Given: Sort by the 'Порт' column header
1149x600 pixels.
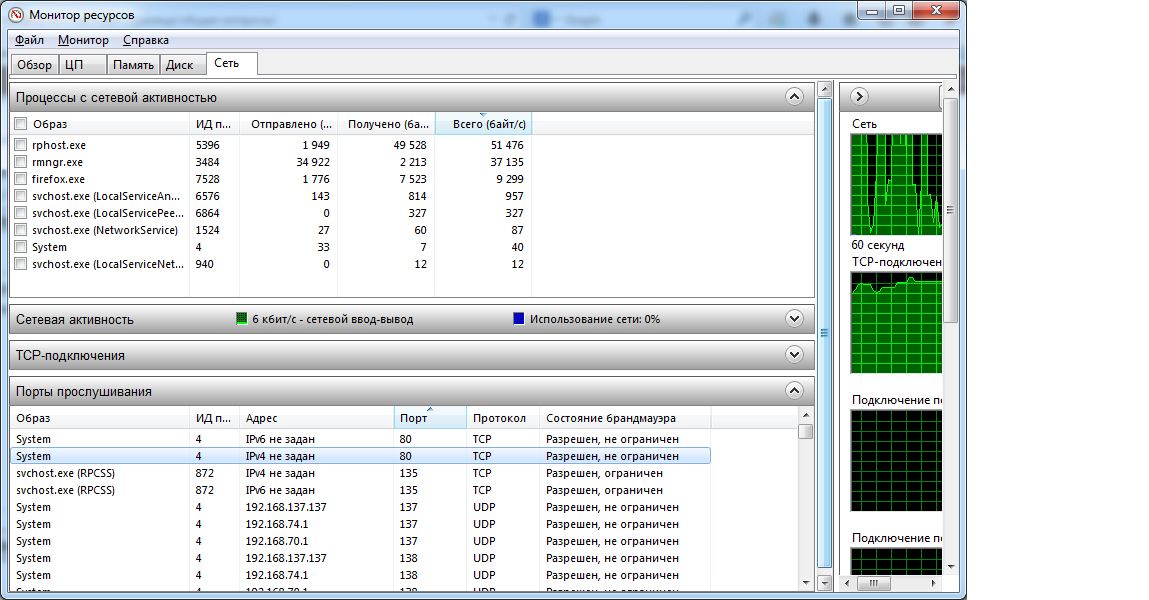Looking at the screenshot, I should pos(430,418).
